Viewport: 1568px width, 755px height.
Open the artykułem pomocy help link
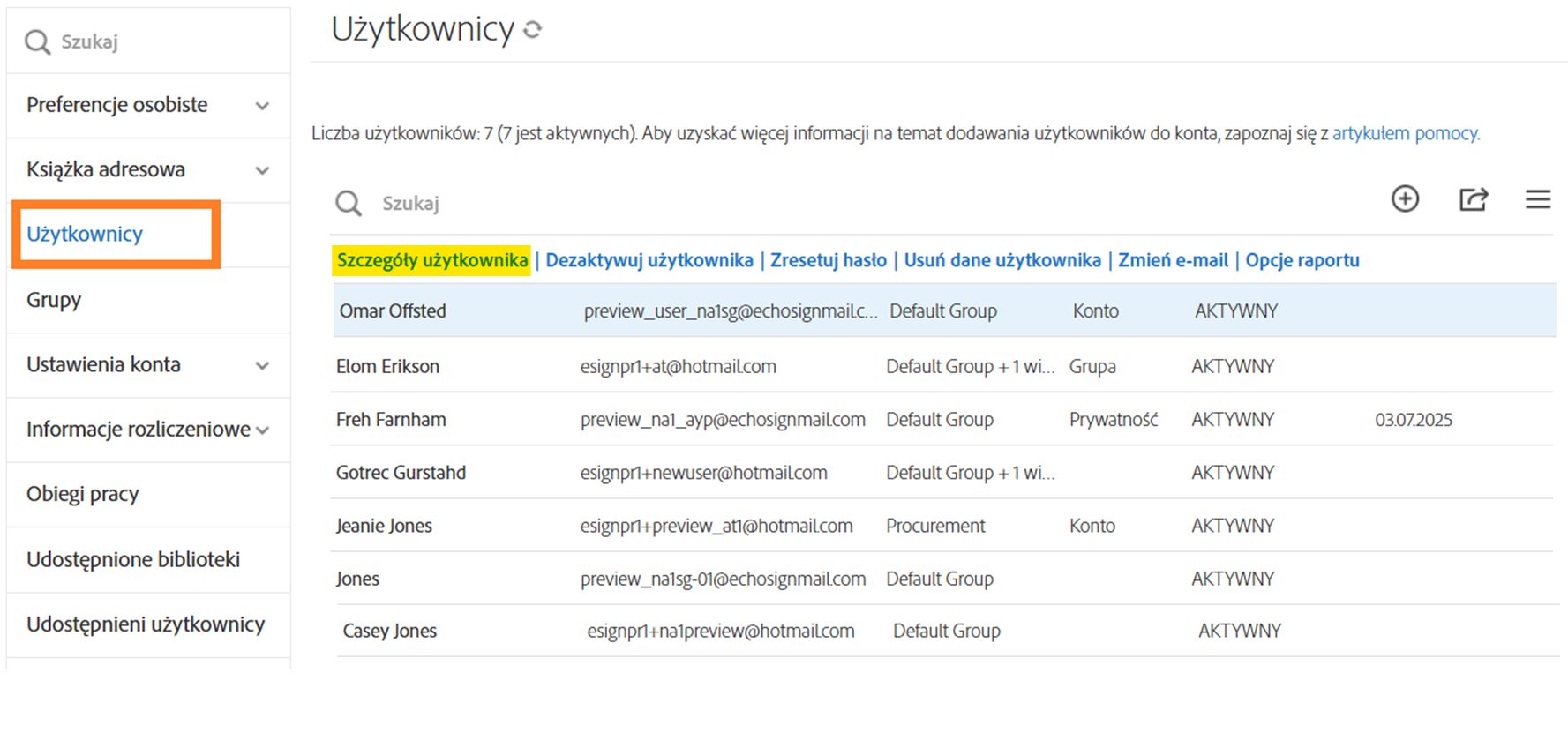1405,133
